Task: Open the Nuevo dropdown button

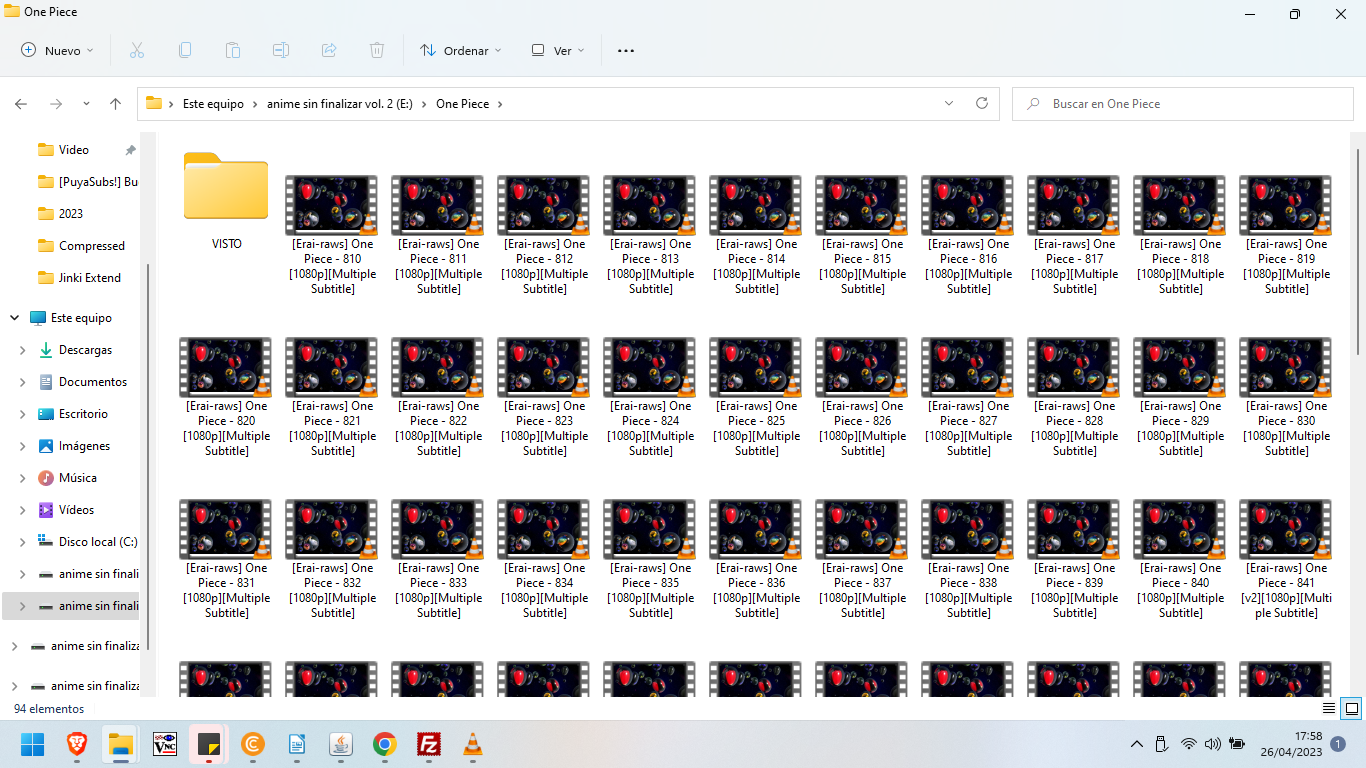Action: click(x=57, y=50)
